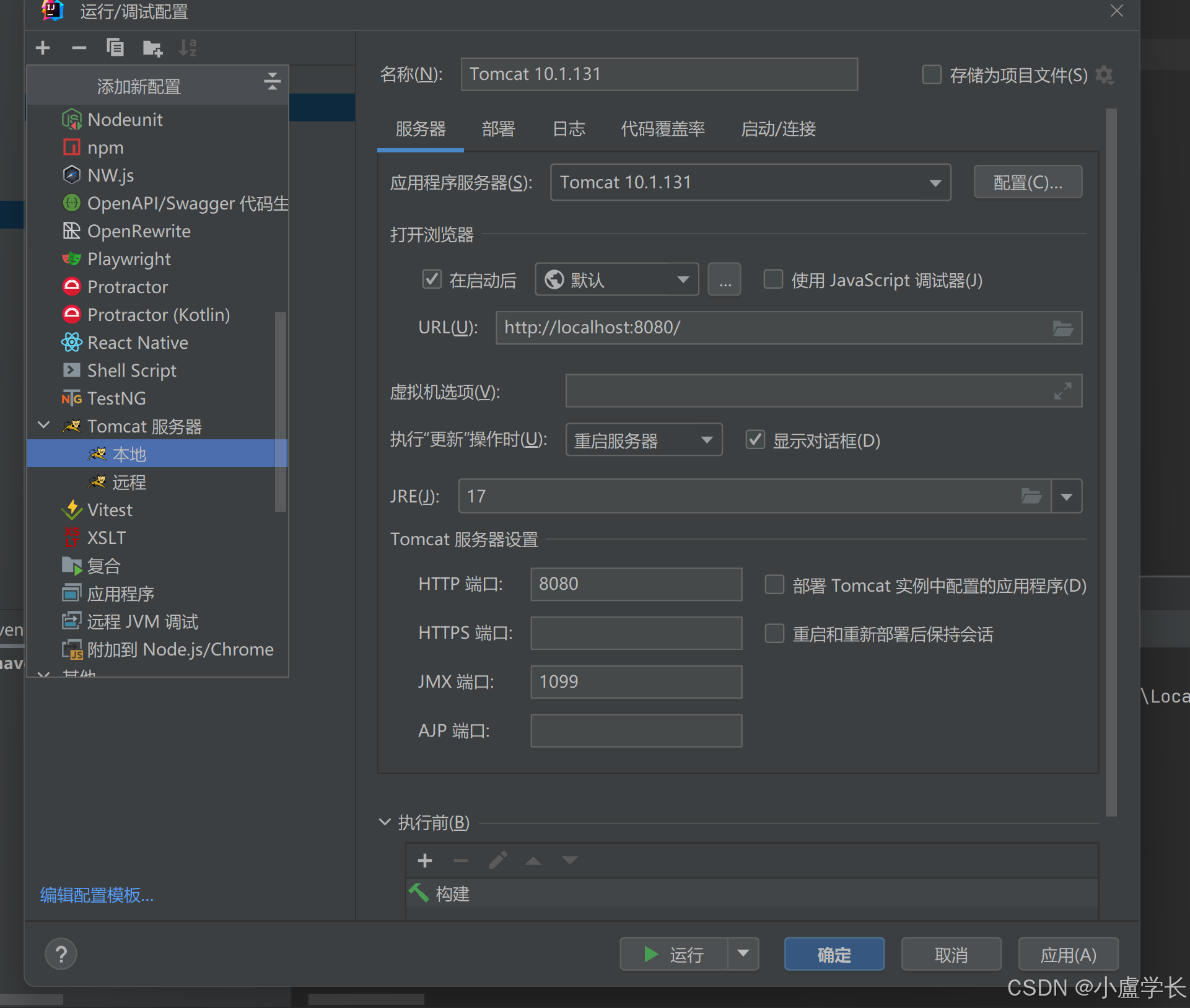Click the new folder icon in toolbar
The height and width of the screenshot is (1008, 1190).
click(x=152, y=48)
